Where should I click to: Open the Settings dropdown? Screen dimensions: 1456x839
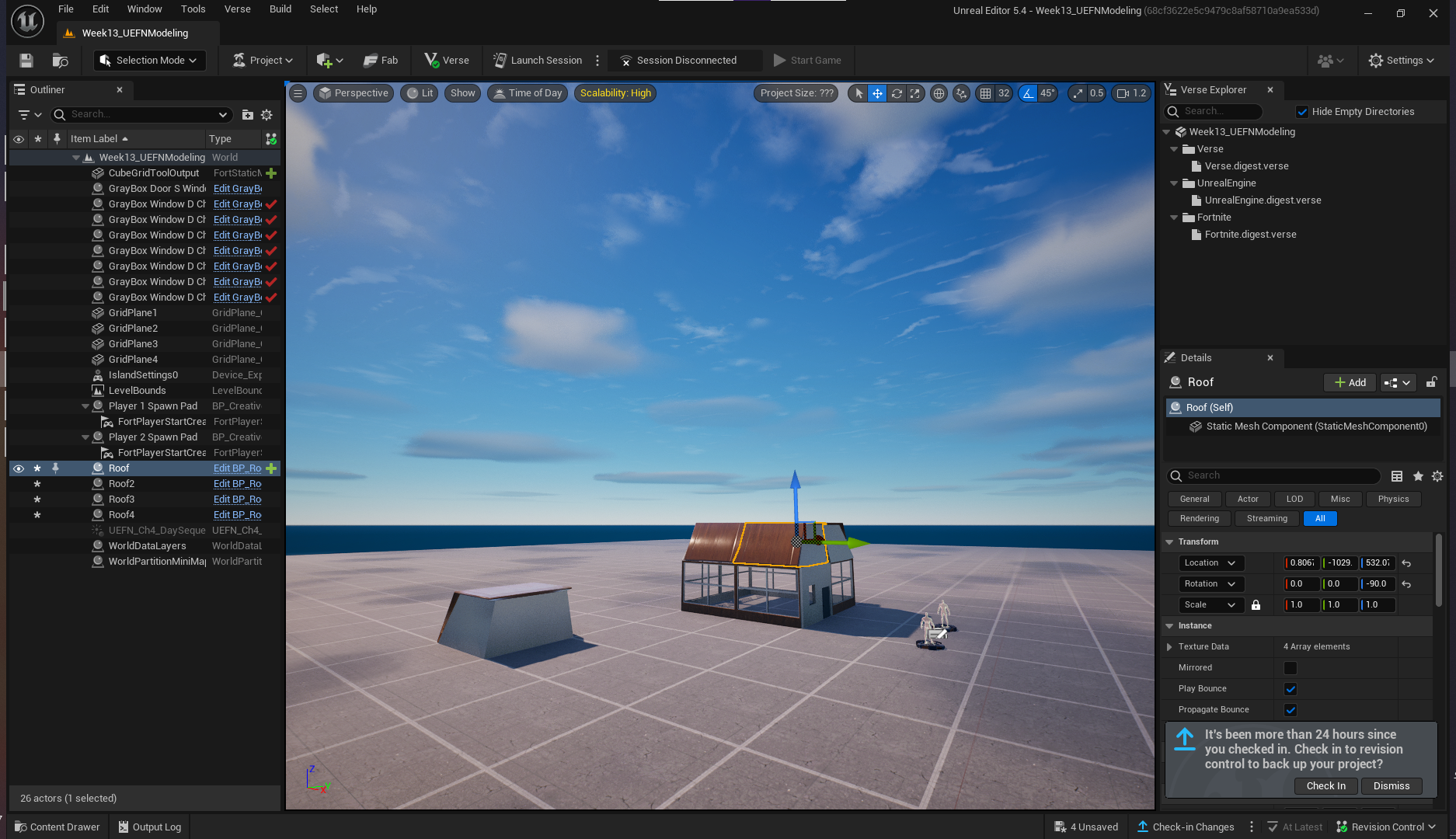point(1402,61)
